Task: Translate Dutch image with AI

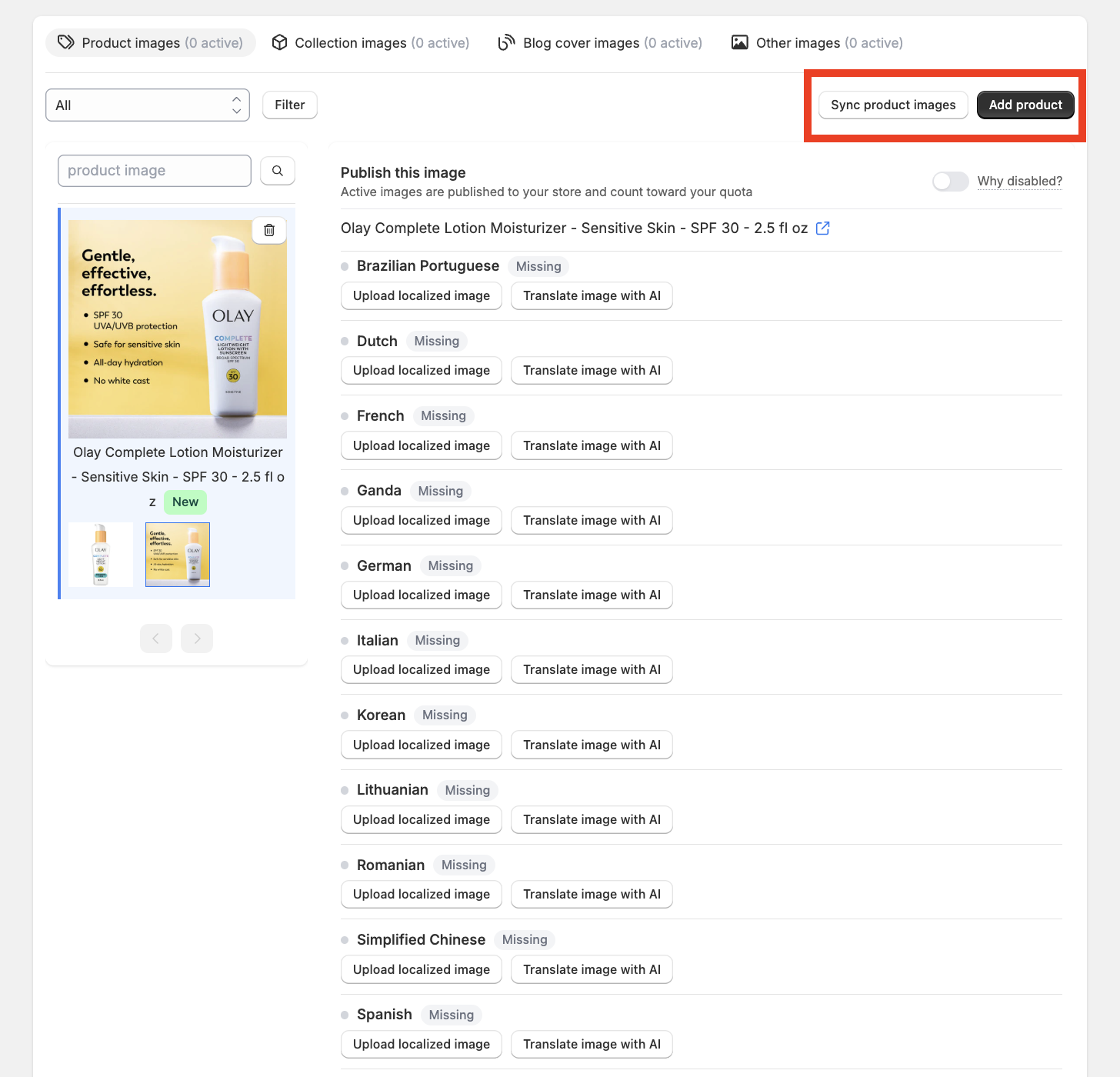Action: (592, 371)
